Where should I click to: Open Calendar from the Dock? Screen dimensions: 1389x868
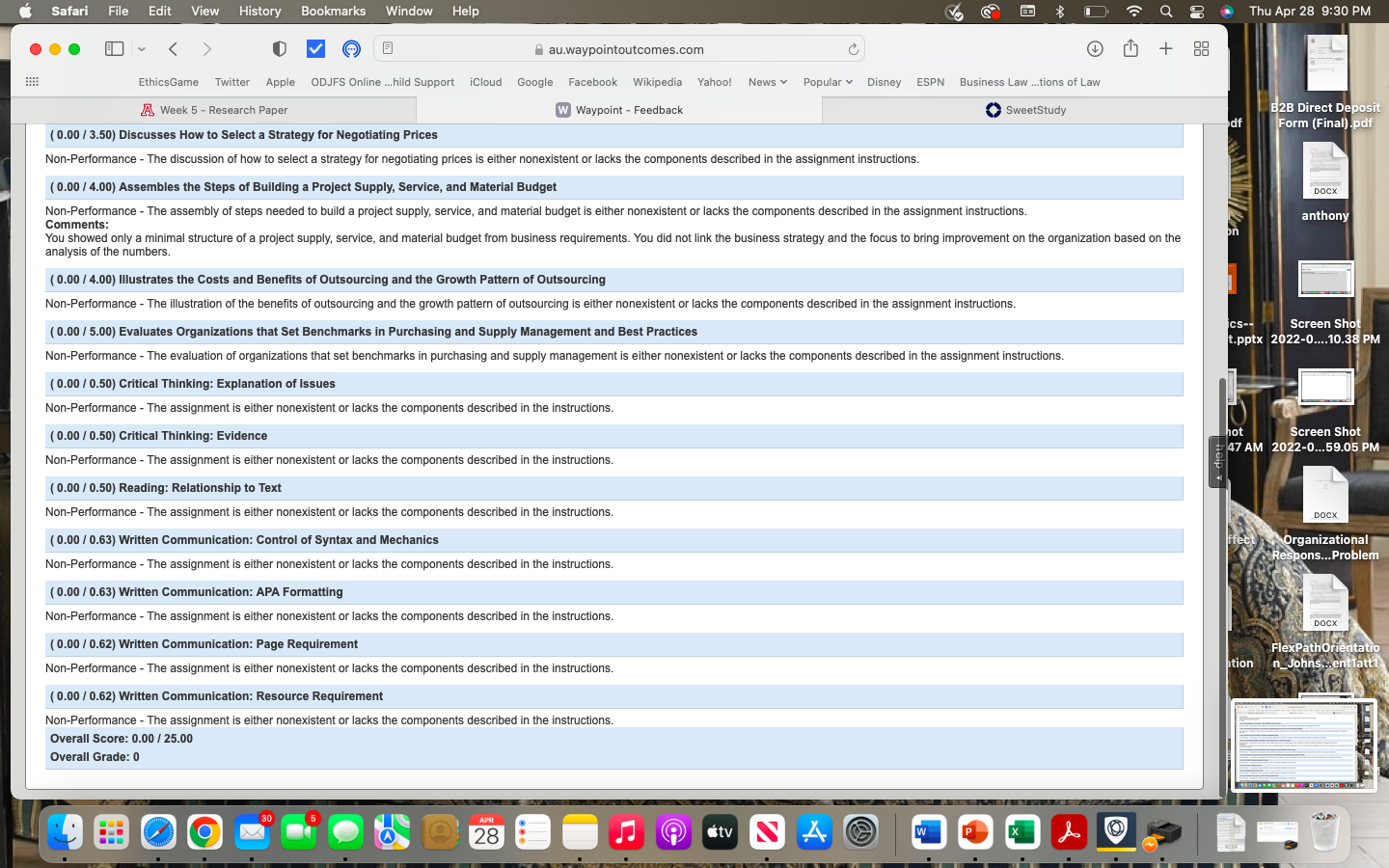point(486,831)
